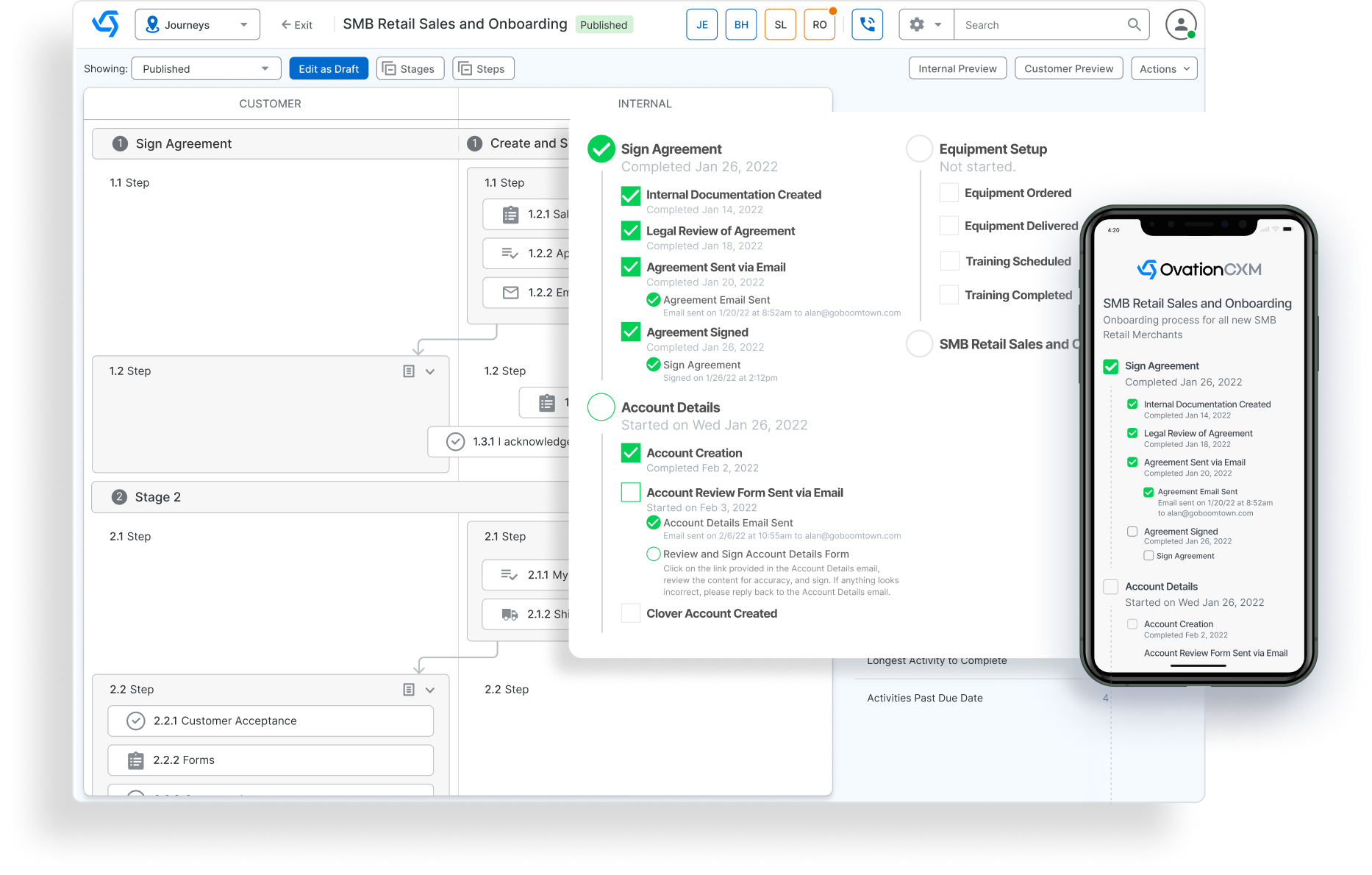
Task: Click the Edit as Draft button
Action: coord(329,68)
